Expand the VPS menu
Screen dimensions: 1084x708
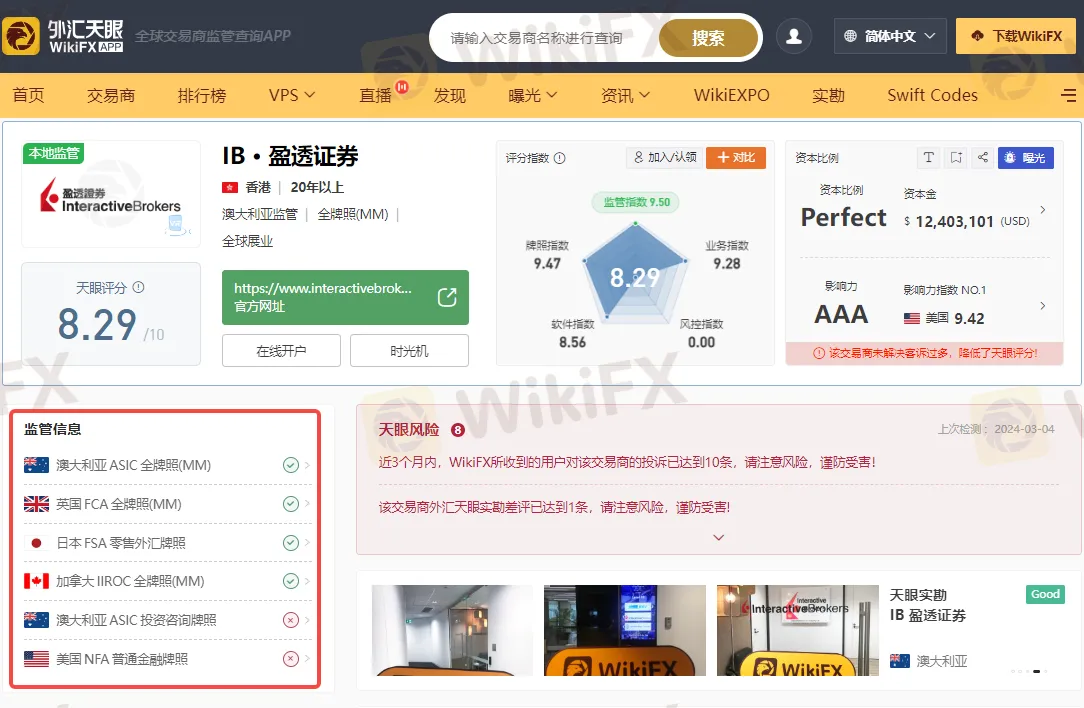292,95
